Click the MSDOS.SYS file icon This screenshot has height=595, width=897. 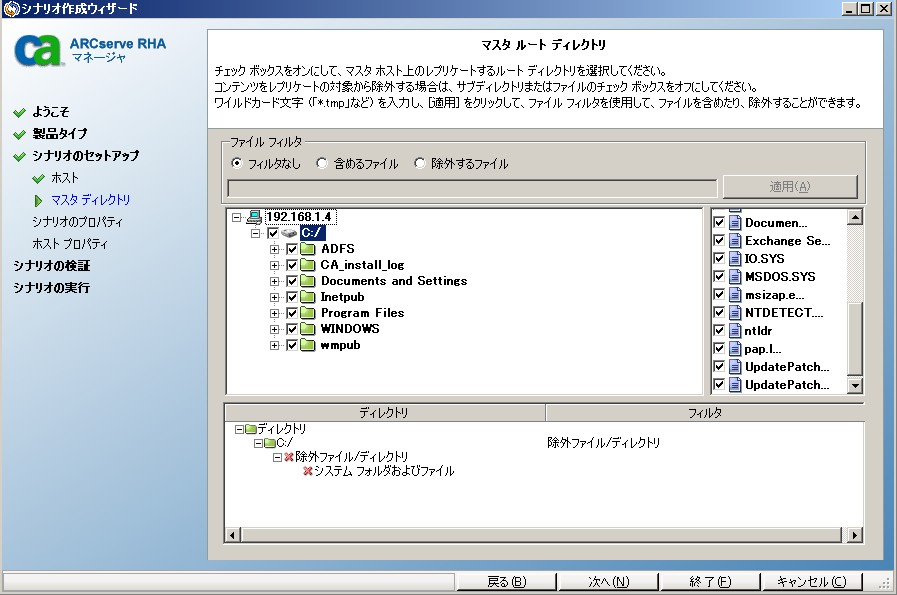(735, 277)
